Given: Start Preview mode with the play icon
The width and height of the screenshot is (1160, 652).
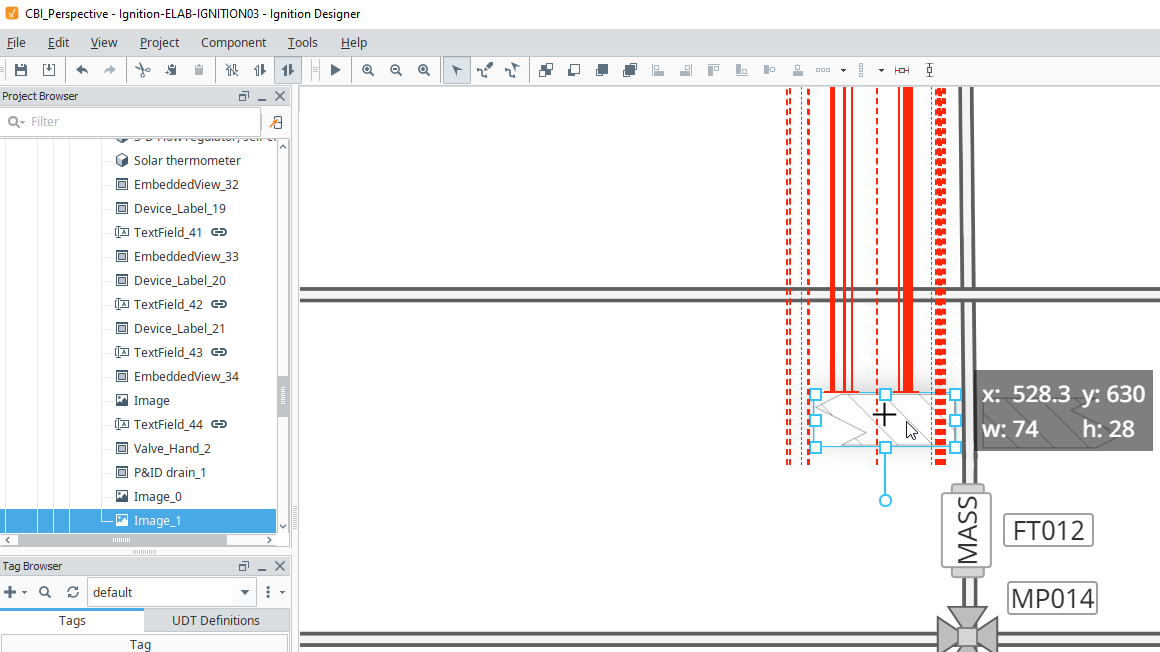Looking at the screenshot, I should pyautogui.click(x=336, y=70).
